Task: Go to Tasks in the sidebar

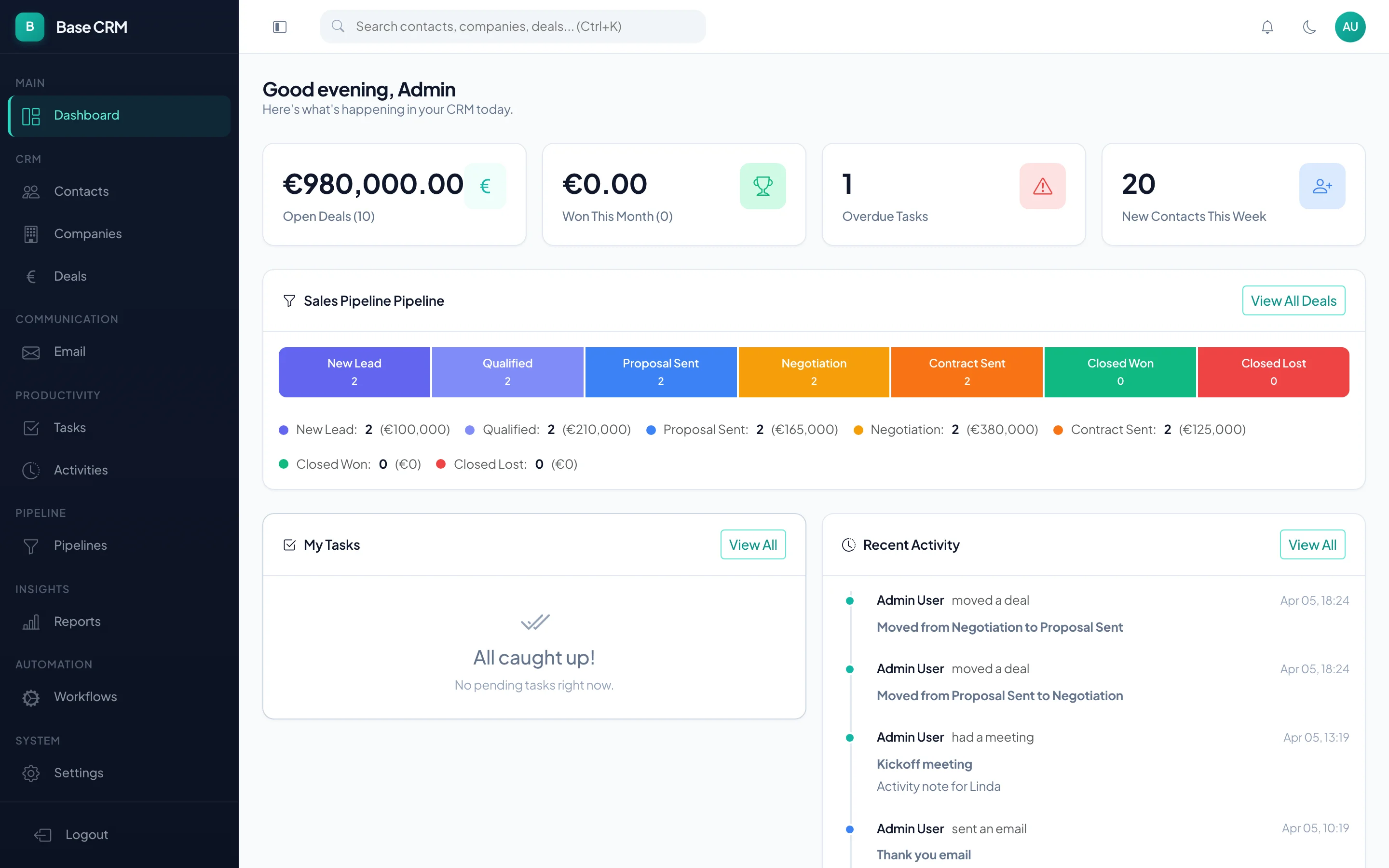Action: (70, 428)
